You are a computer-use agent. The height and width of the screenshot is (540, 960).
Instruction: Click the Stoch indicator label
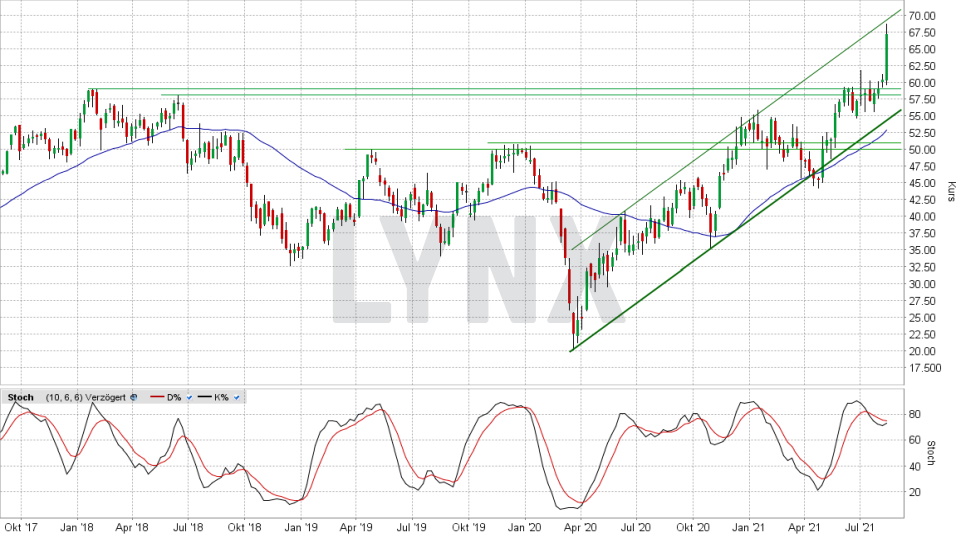(20, 398)
